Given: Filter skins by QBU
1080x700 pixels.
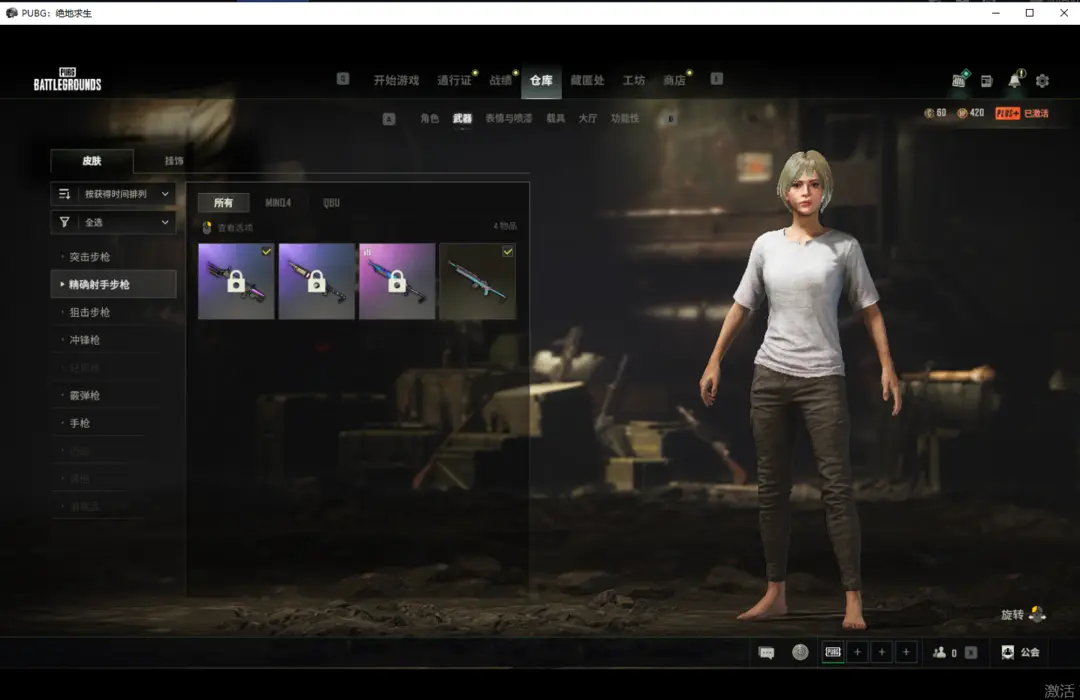Looking at the screenshot, I should pyautogui.click(x=331, y=203).
